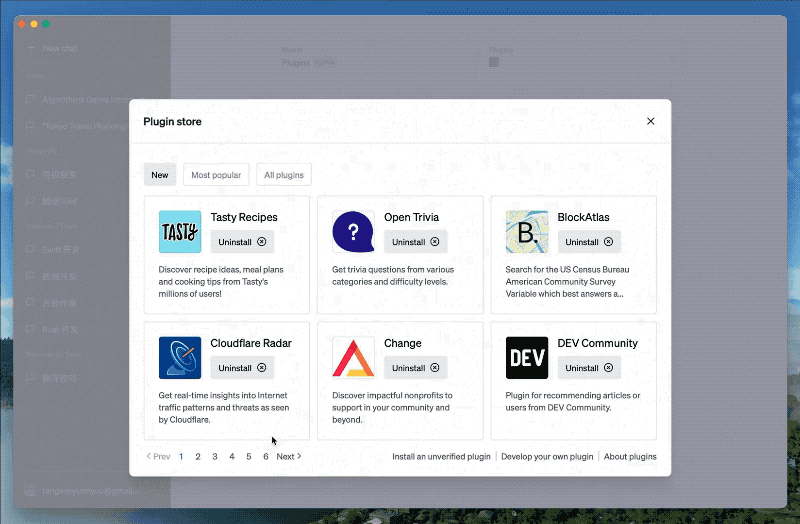Image resolution: width=800 pixels, height=524 pixels.
Task: Open the About plugins link
Action: pyautogui.click(x=630, y=457)
